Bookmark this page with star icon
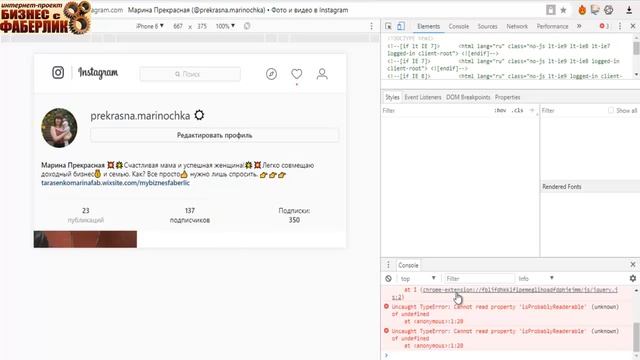 pyautogui.click(x=564, y=10)
